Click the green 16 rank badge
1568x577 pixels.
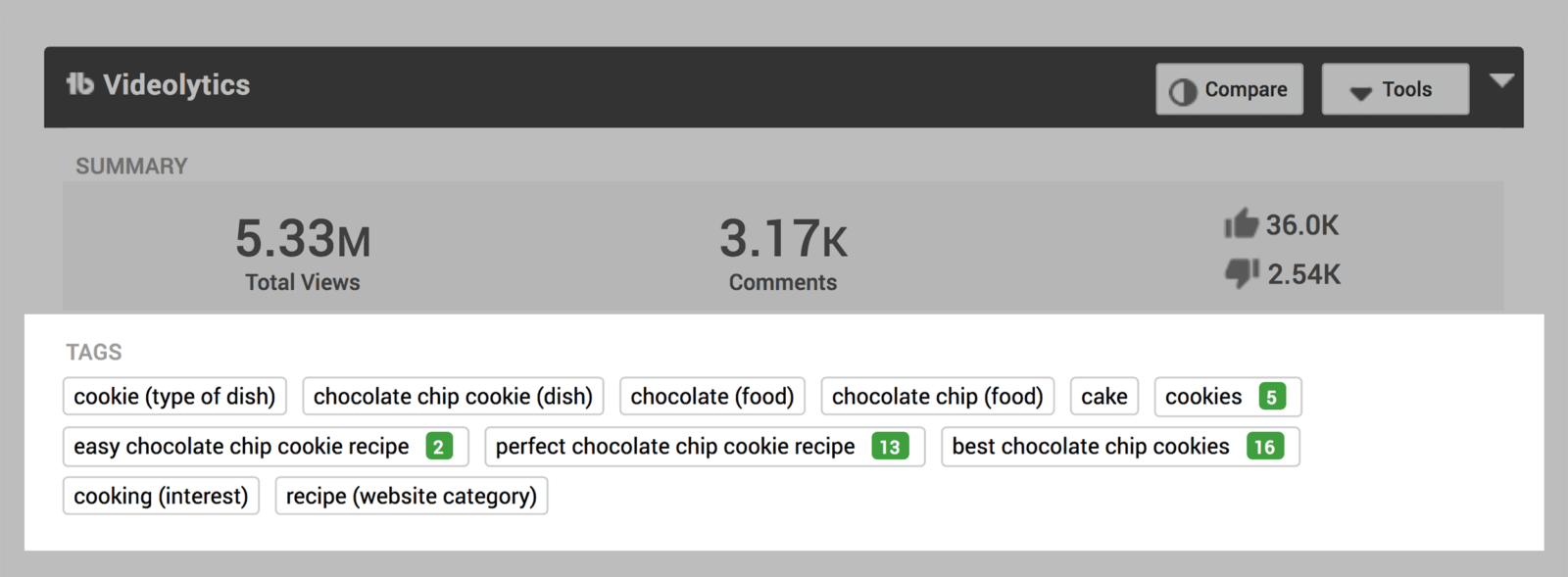coord(1264,447)
